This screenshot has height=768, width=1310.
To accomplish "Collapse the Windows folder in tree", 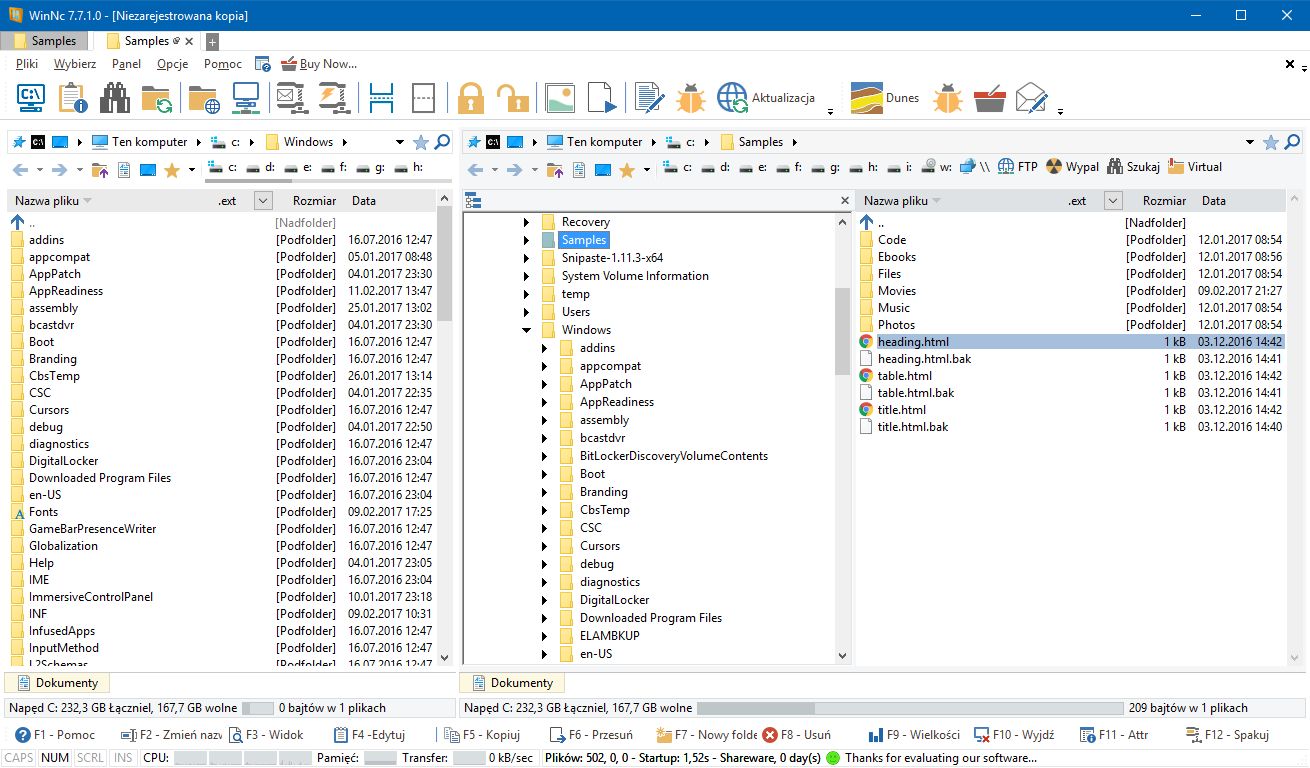I will pyautogui.click(x=526, y=330).
